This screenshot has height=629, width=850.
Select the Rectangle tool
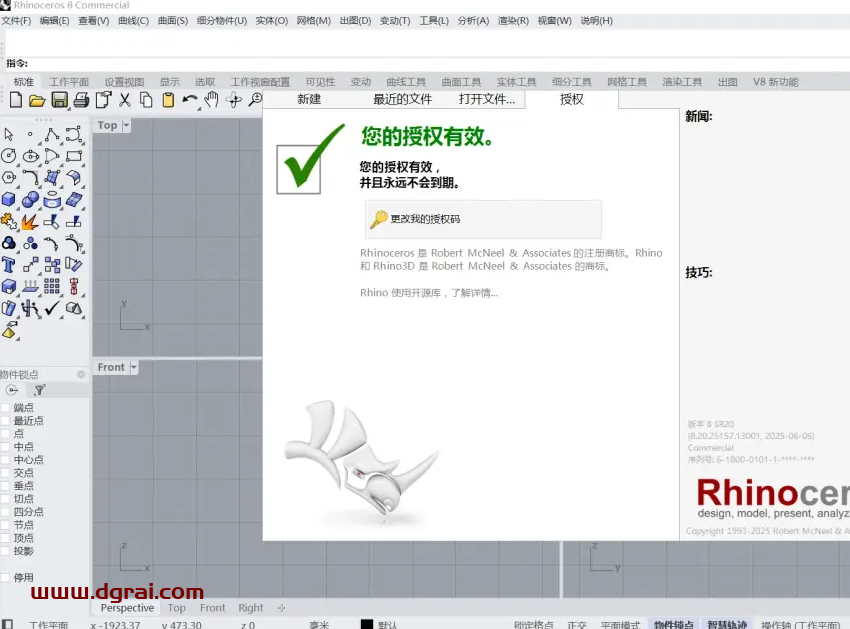point(74,156)
